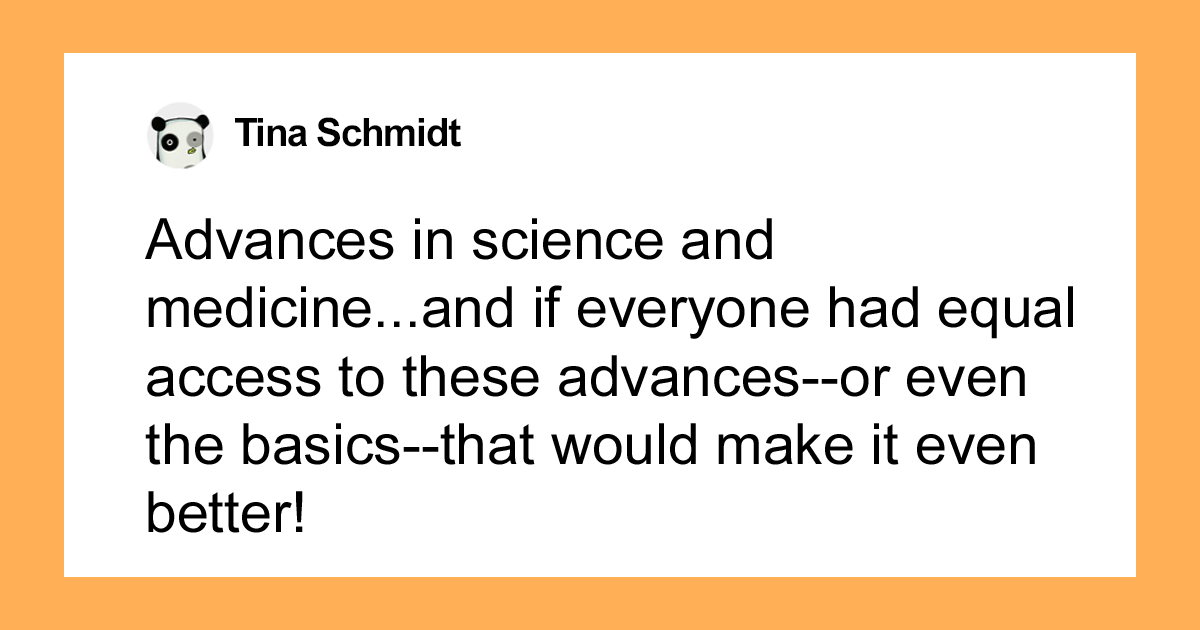The width and height of the screenshot is (1200, 630).
Task: Click the word "better!" ending the comment
Action: (226, 515)
